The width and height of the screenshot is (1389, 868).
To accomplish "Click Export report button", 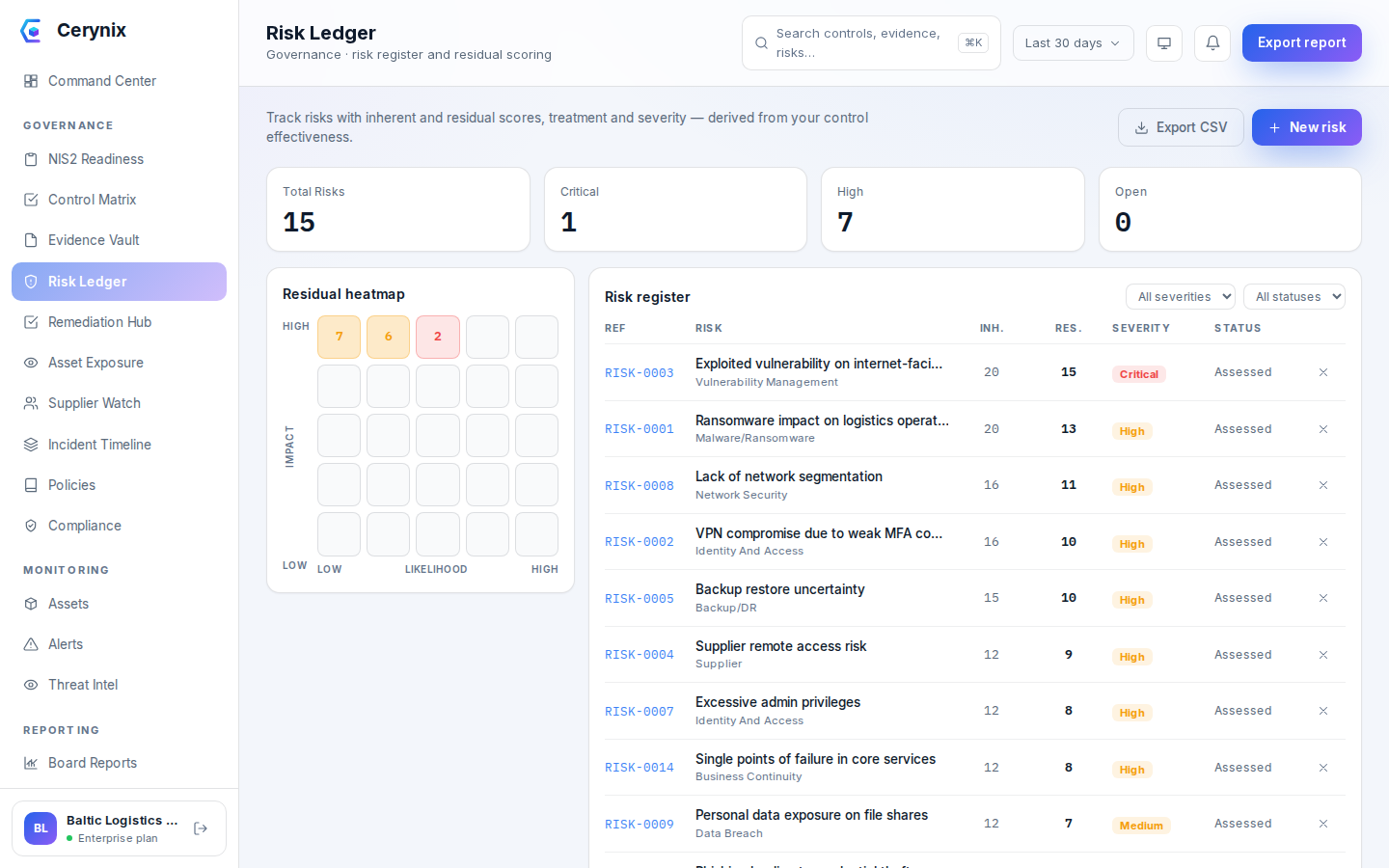I will coord(1301,42).
